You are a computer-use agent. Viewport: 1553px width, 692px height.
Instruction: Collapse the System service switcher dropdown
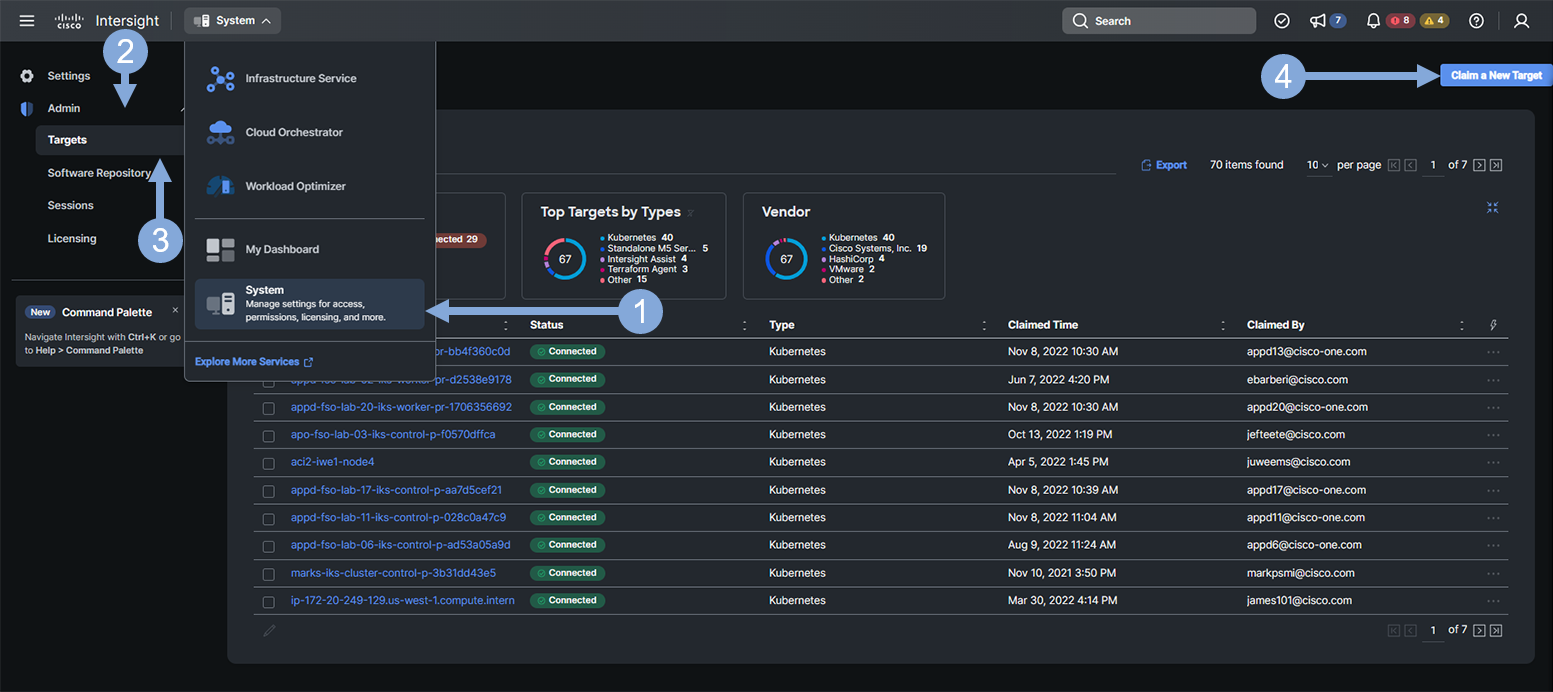tap(232, 21)
